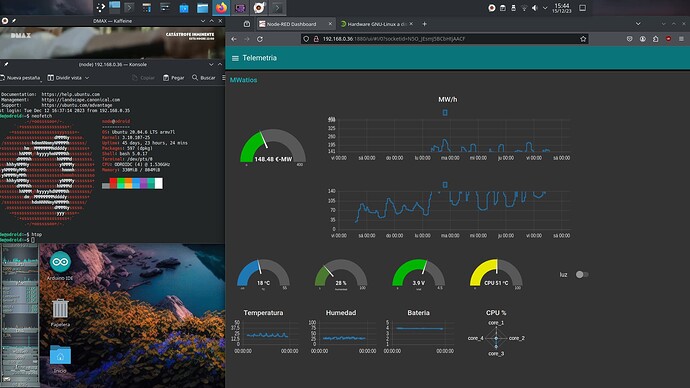Viewport: 690px width, 388px height.
Task: Open Firefox account toolbar icon
Action: point(642,39)
